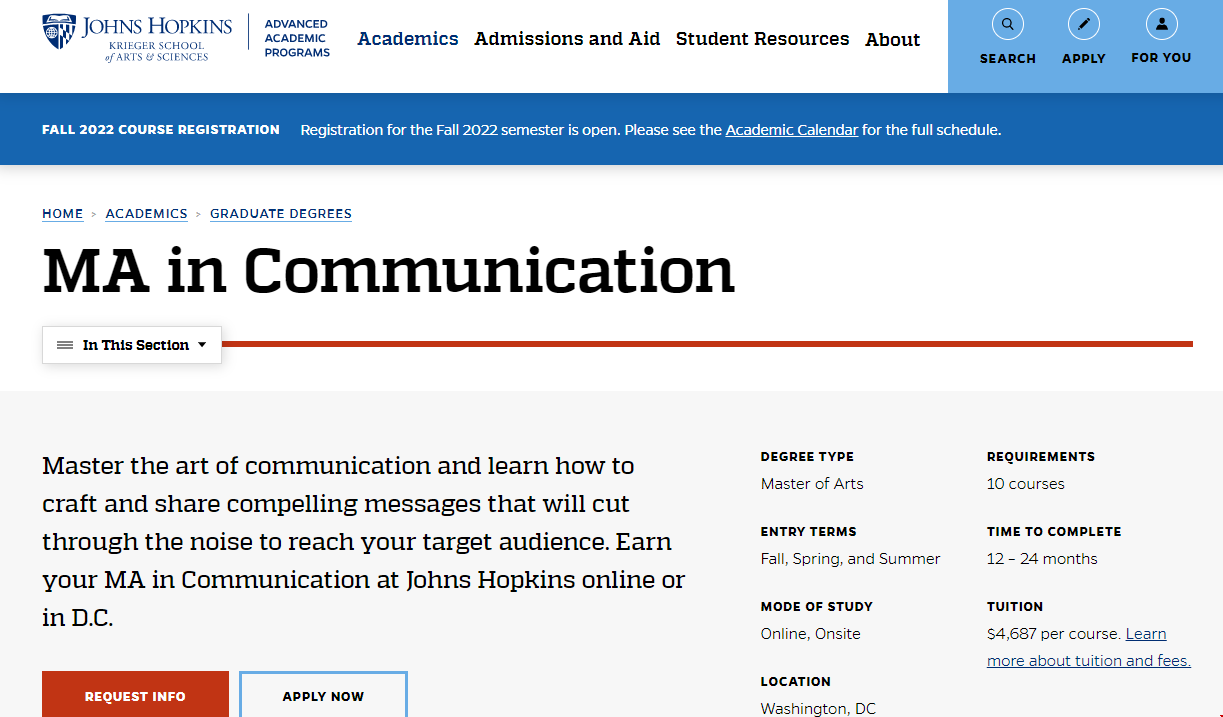This screenshot has width=1223, height=717.
Task: Open the About menu
Action: point(892,39)
